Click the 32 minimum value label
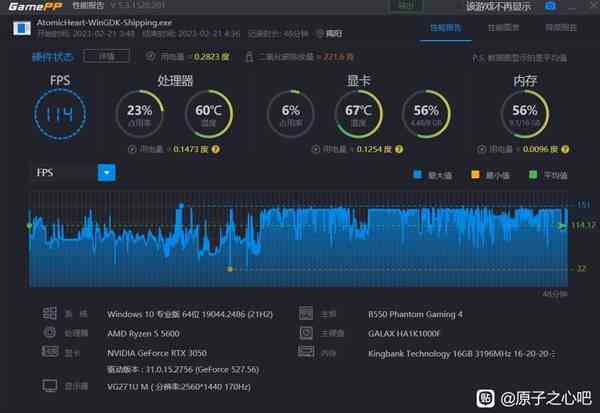This screenshot has height=413, width=600. point(581,269)
